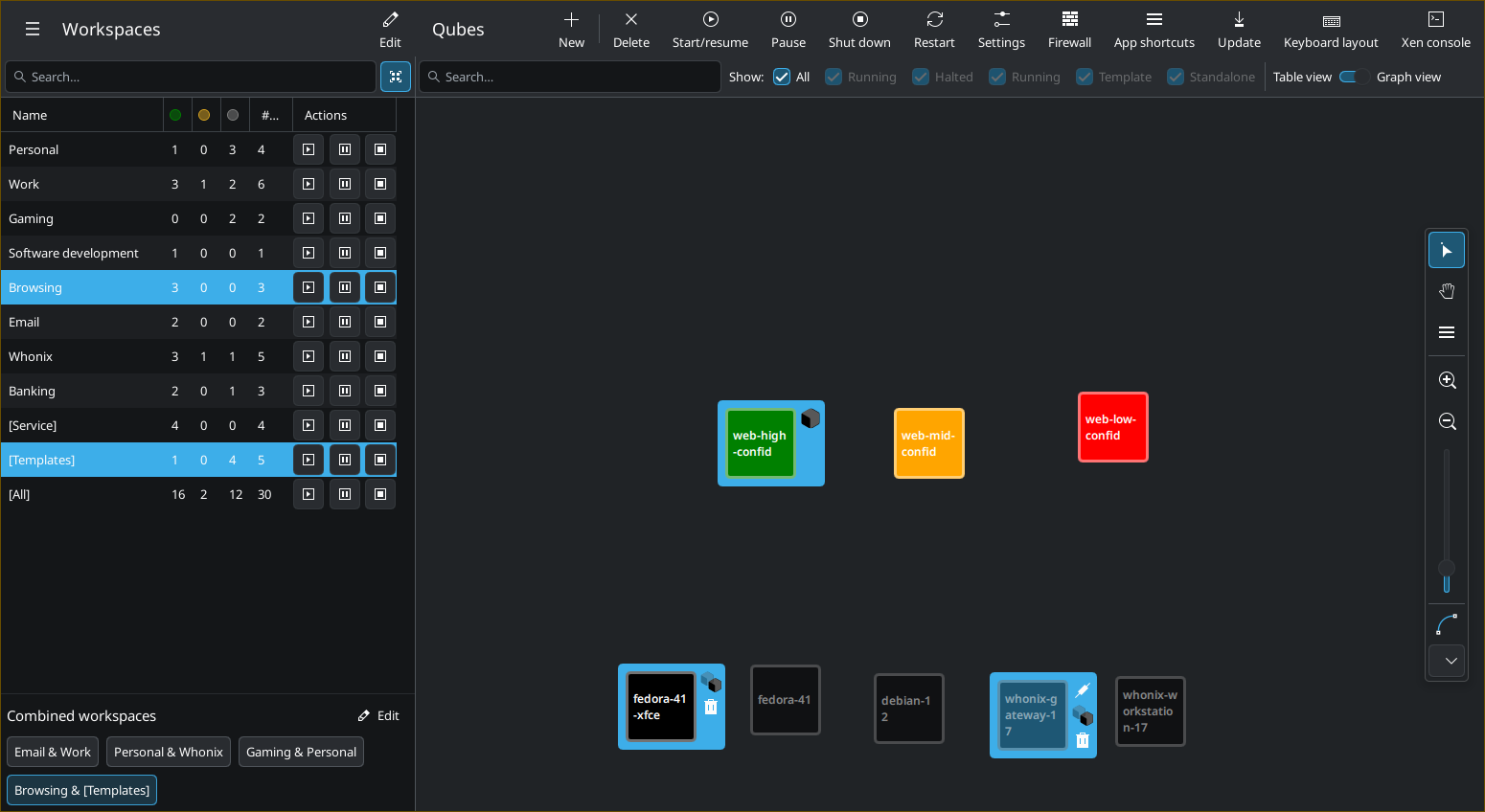Open the Email & Work combined workspace
1485x812 pixels.
[x=52, y=752]
